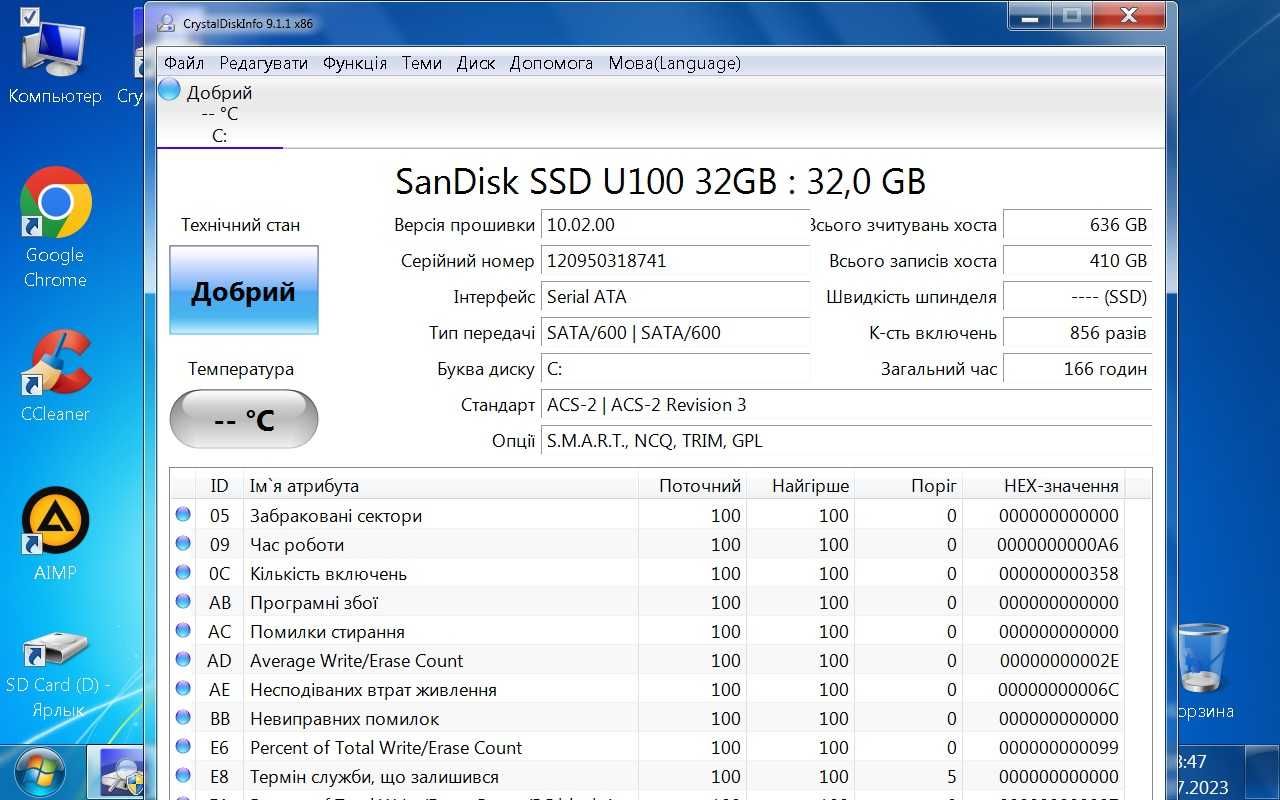Click the status orb for Термін служби row
Viewport: 1280px width, 800px height.
pyautogui.click(x=183, y=776)
